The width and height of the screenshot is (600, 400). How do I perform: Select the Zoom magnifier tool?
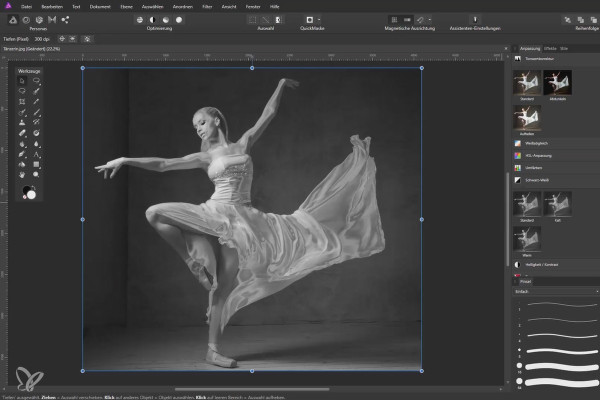tap(36, 175)
